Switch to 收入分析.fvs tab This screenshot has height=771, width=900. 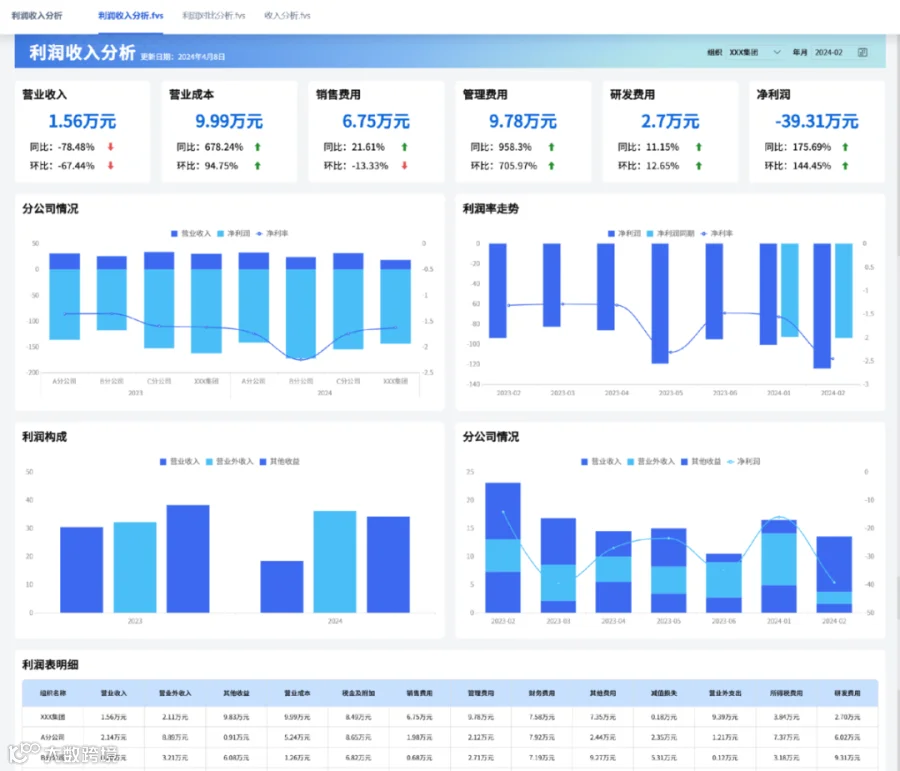tap(287, 16)
